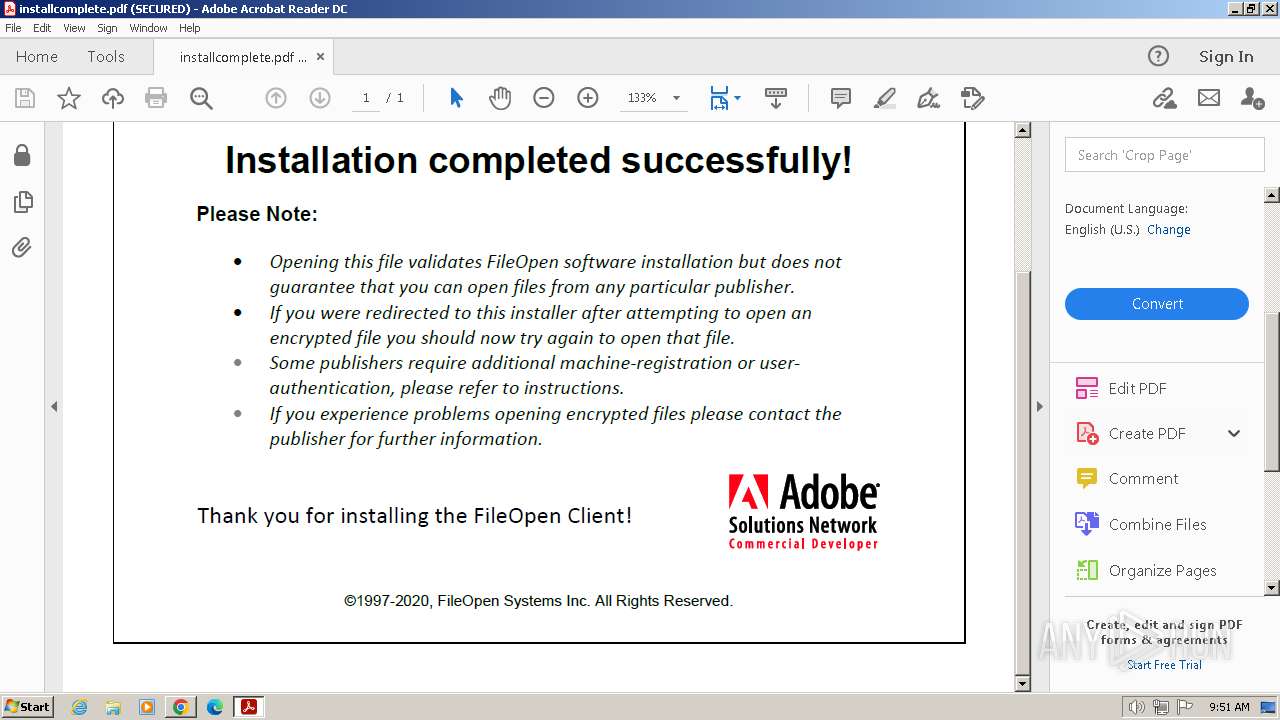This screenshot has height=720, width=1280.
Task: Open File Explorer from the taskbar
Action: tap(113, 707)
